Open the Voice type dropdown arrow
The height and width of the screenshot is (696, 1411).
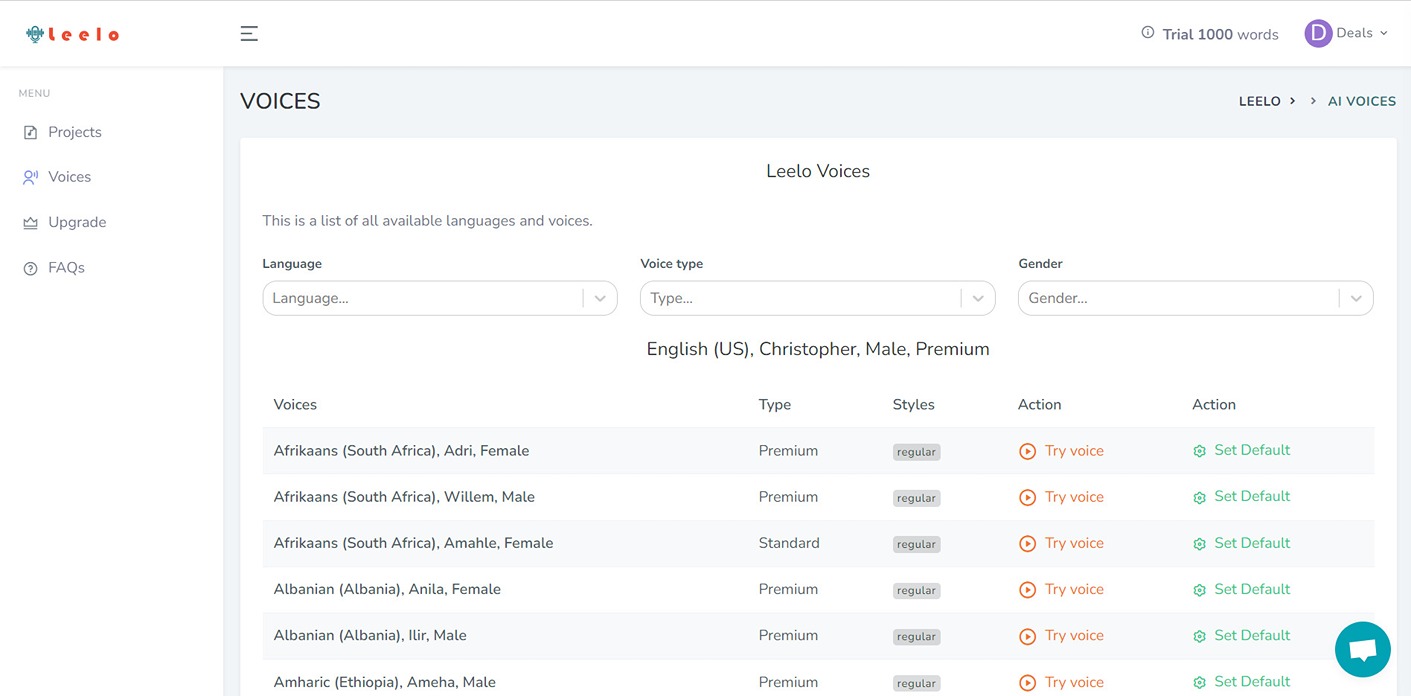point(978,298)
